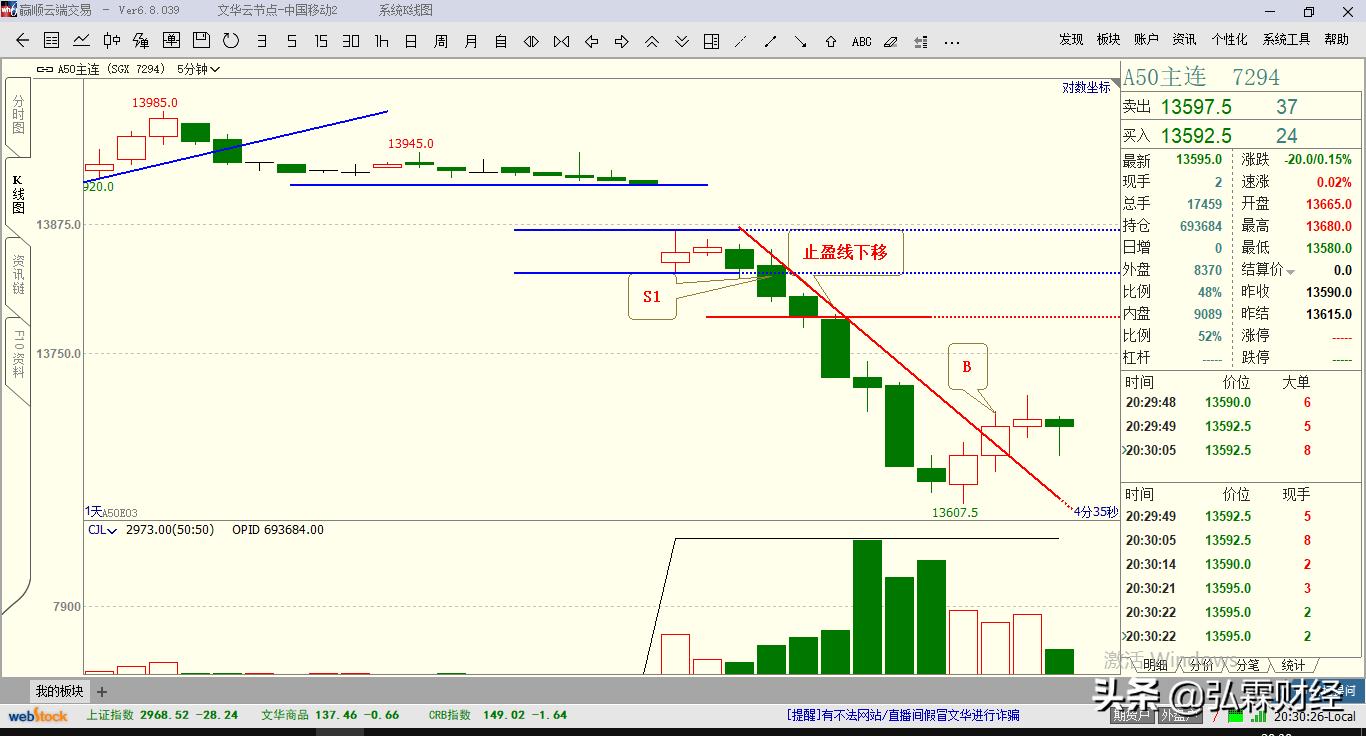The height and width of the screenshot is (736, 1366).
Task: Switch to the F10资料 side tab
Action: click(x=18, y=355)
